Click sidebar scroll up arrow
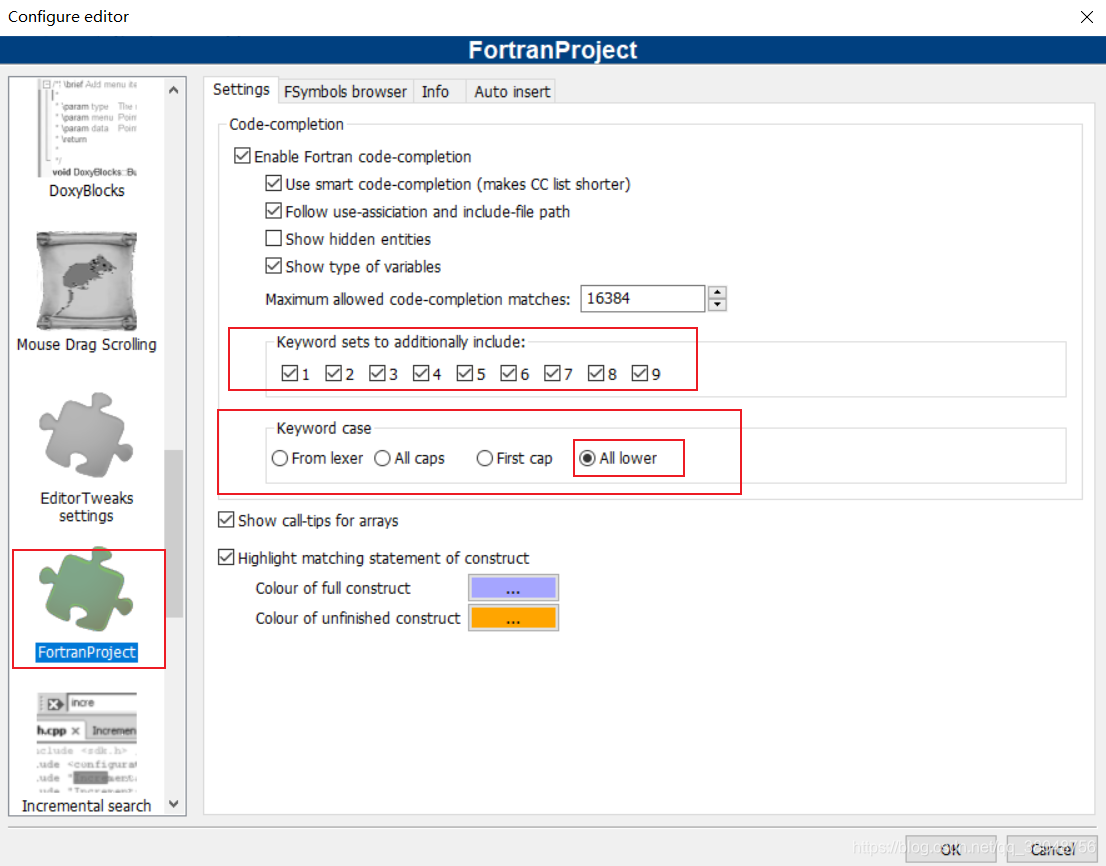 coord(174,90)
